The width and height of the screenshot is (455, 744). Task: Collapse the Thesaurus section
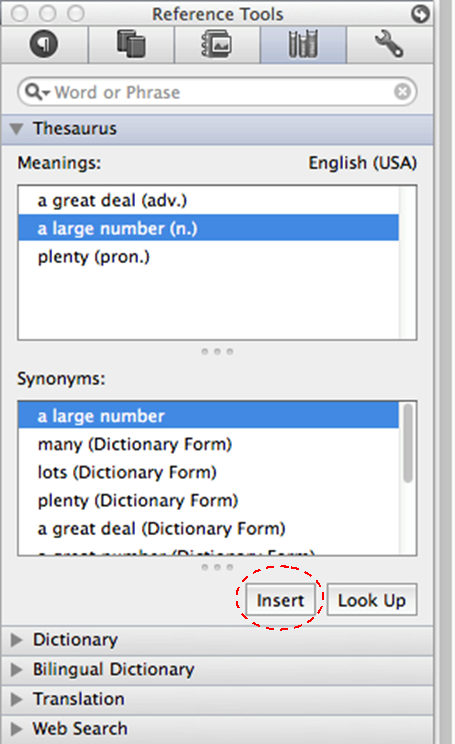[17, 129]
